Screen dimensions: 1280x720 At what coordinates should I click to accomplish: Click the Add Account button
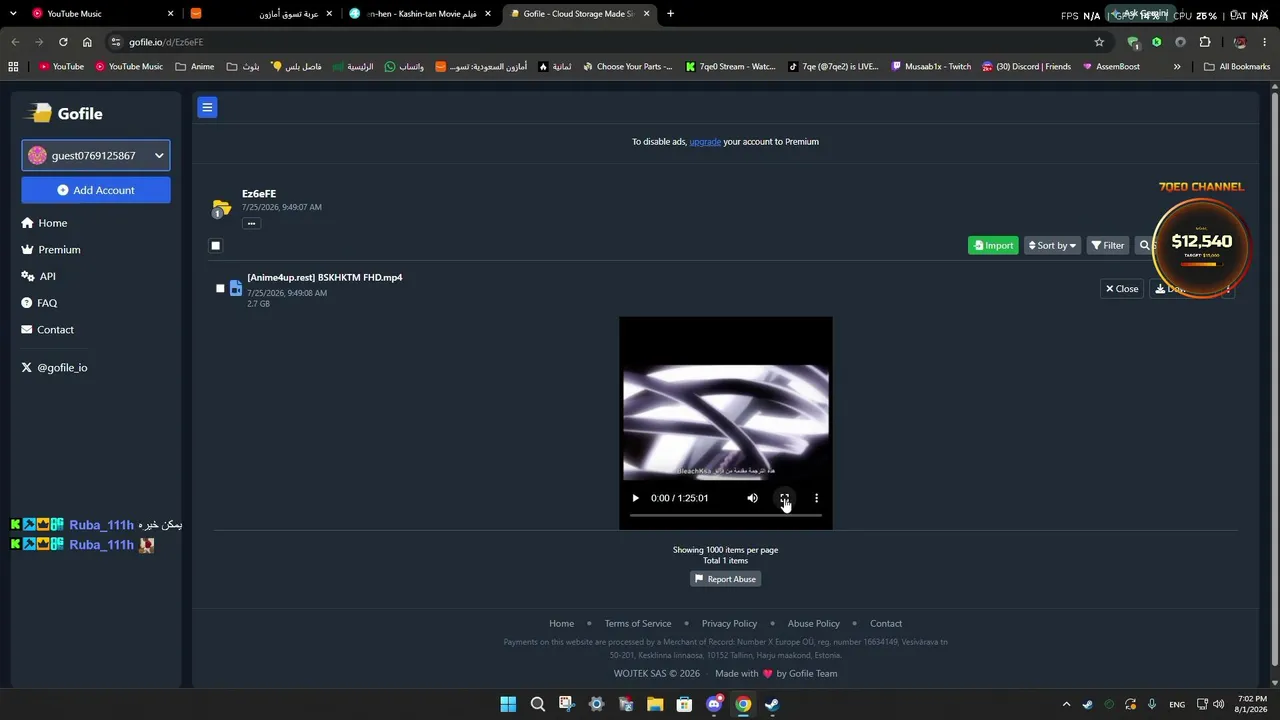[x=96, y=190]
